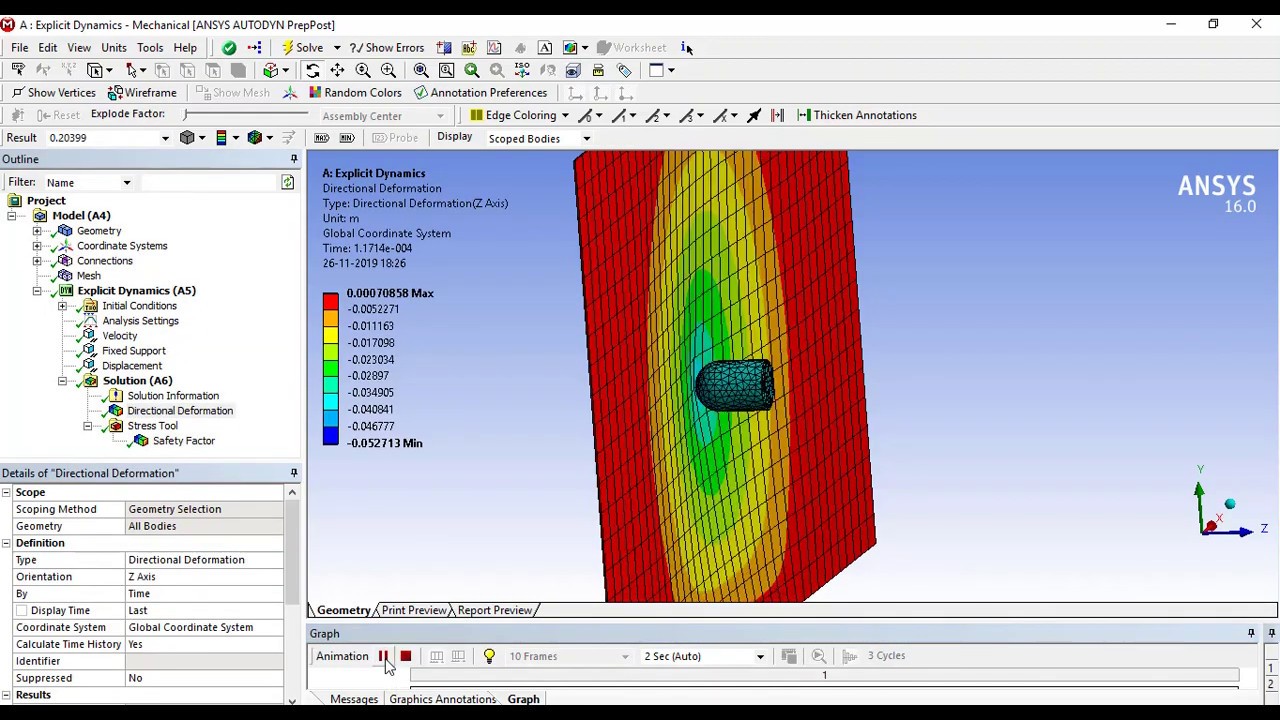Click the dark blue legend color band

point(330,437)
